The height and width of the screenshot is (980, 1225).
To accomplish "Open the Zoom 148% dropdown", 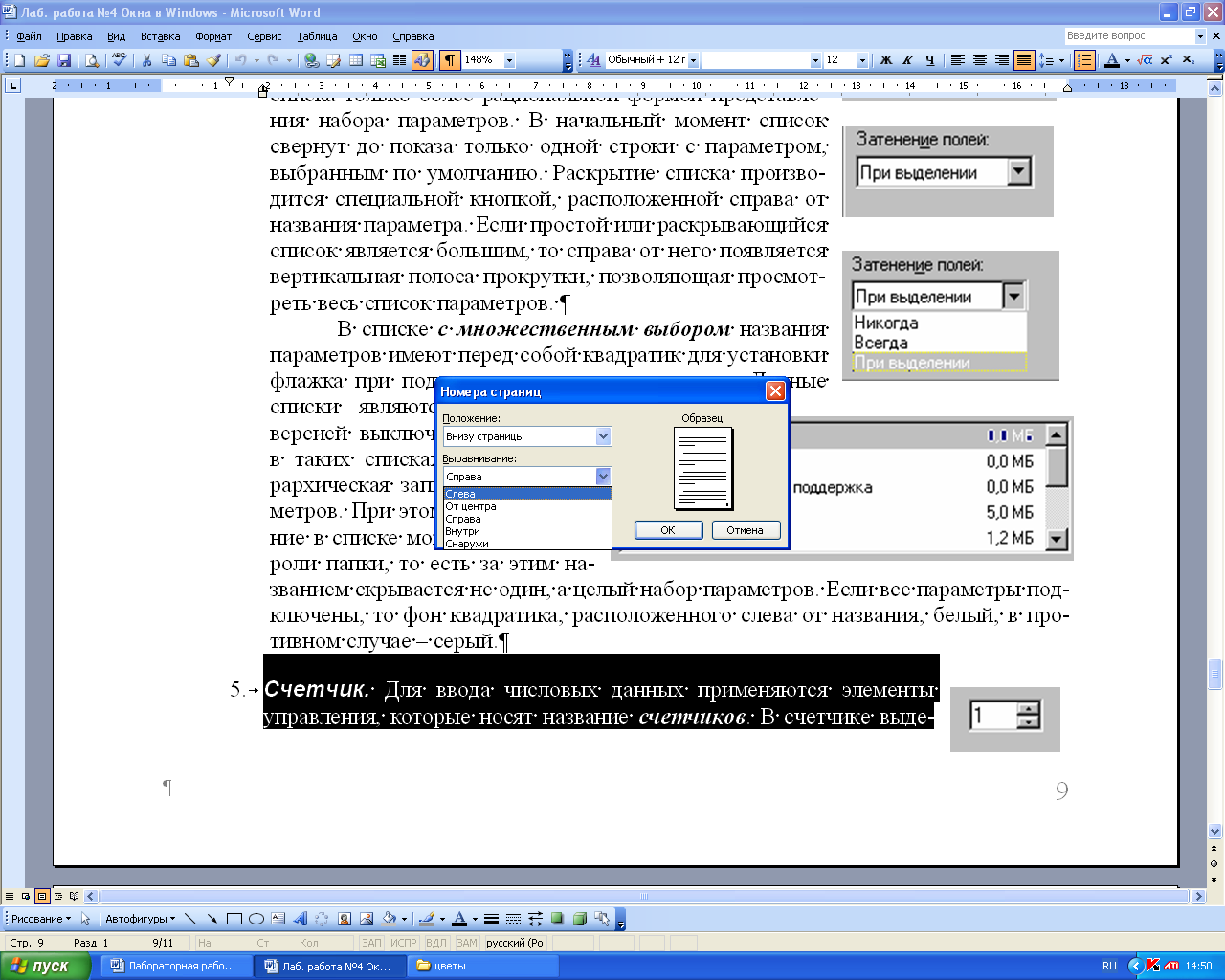I will click(509, 60).
